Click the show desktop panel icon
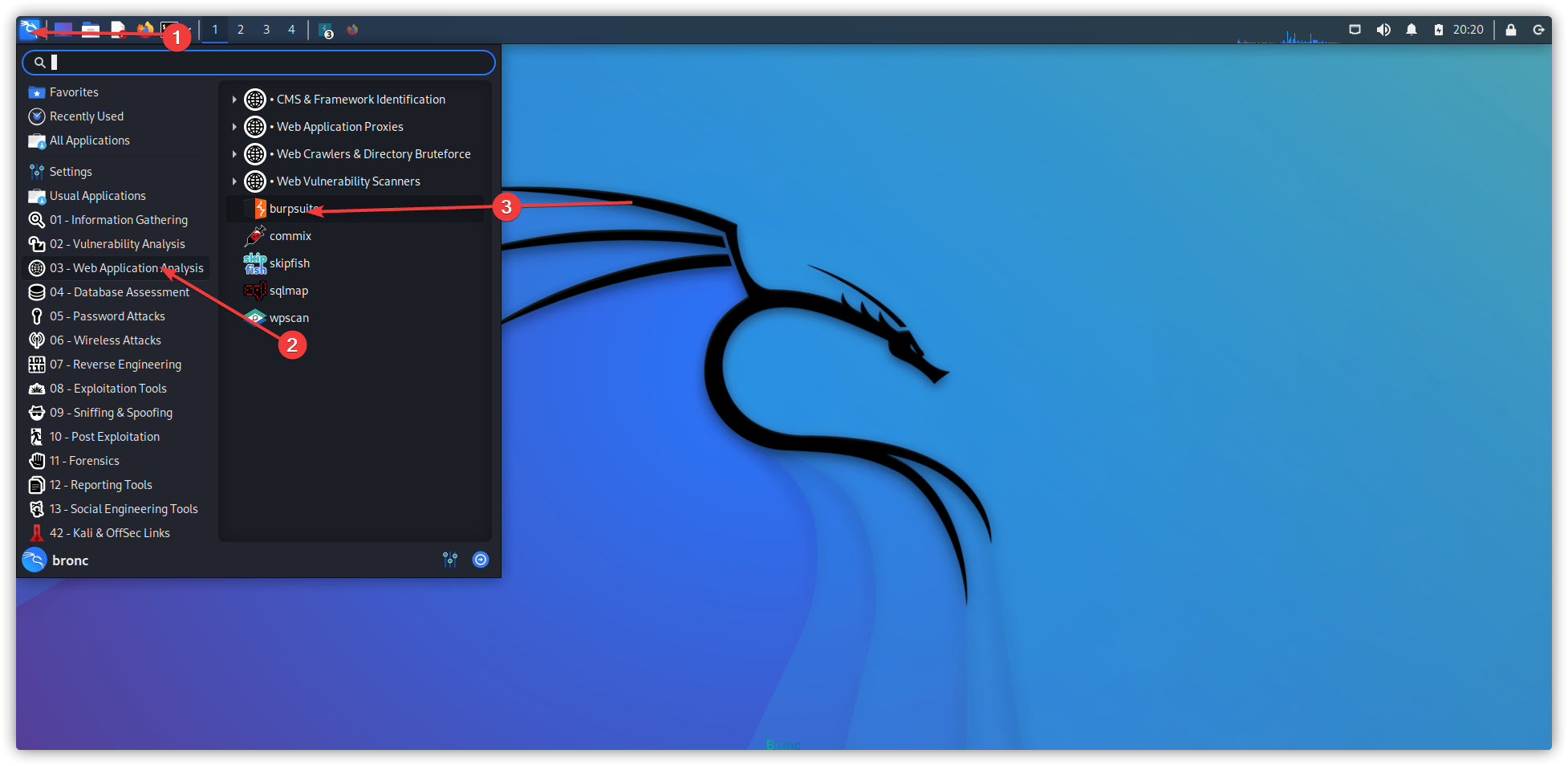 click(x=63, y=30)
